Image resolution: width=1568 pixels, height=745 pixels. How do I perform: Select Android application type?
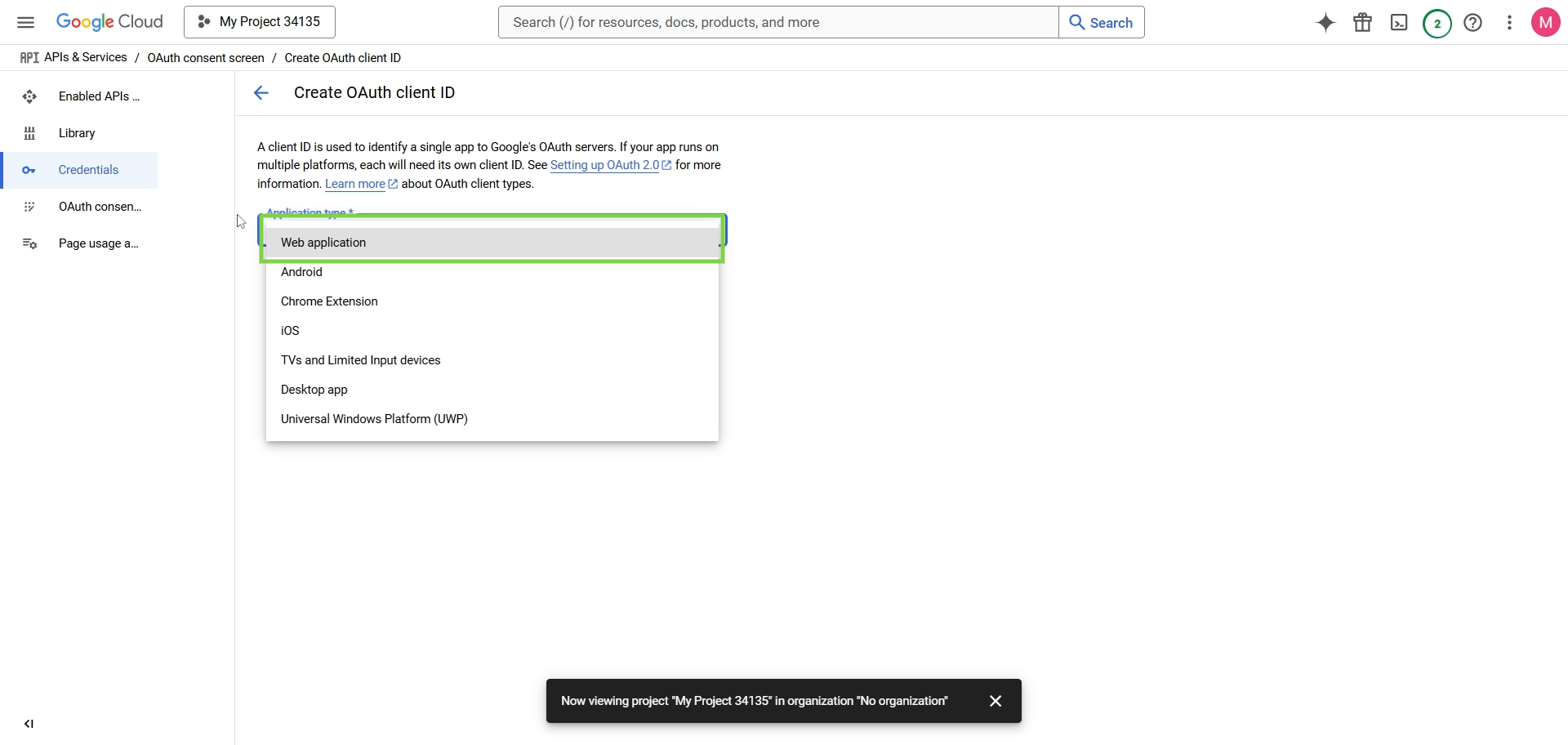pyautogui.click(x=492, y=272)
